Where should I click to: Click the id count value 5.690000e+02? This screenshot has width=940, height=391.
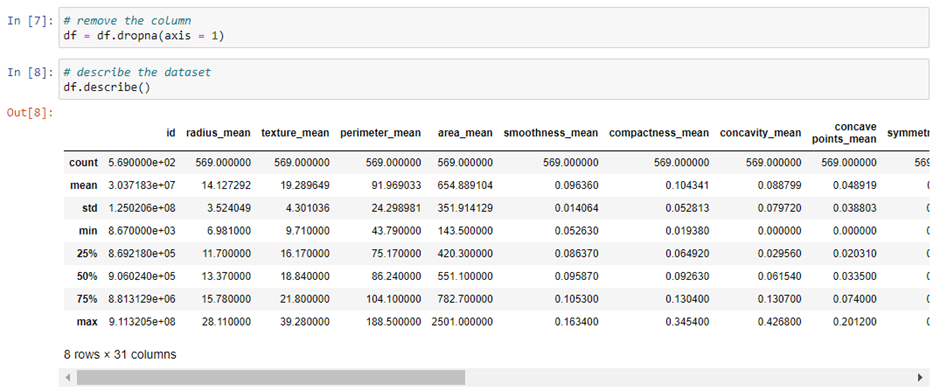point(142,163)
